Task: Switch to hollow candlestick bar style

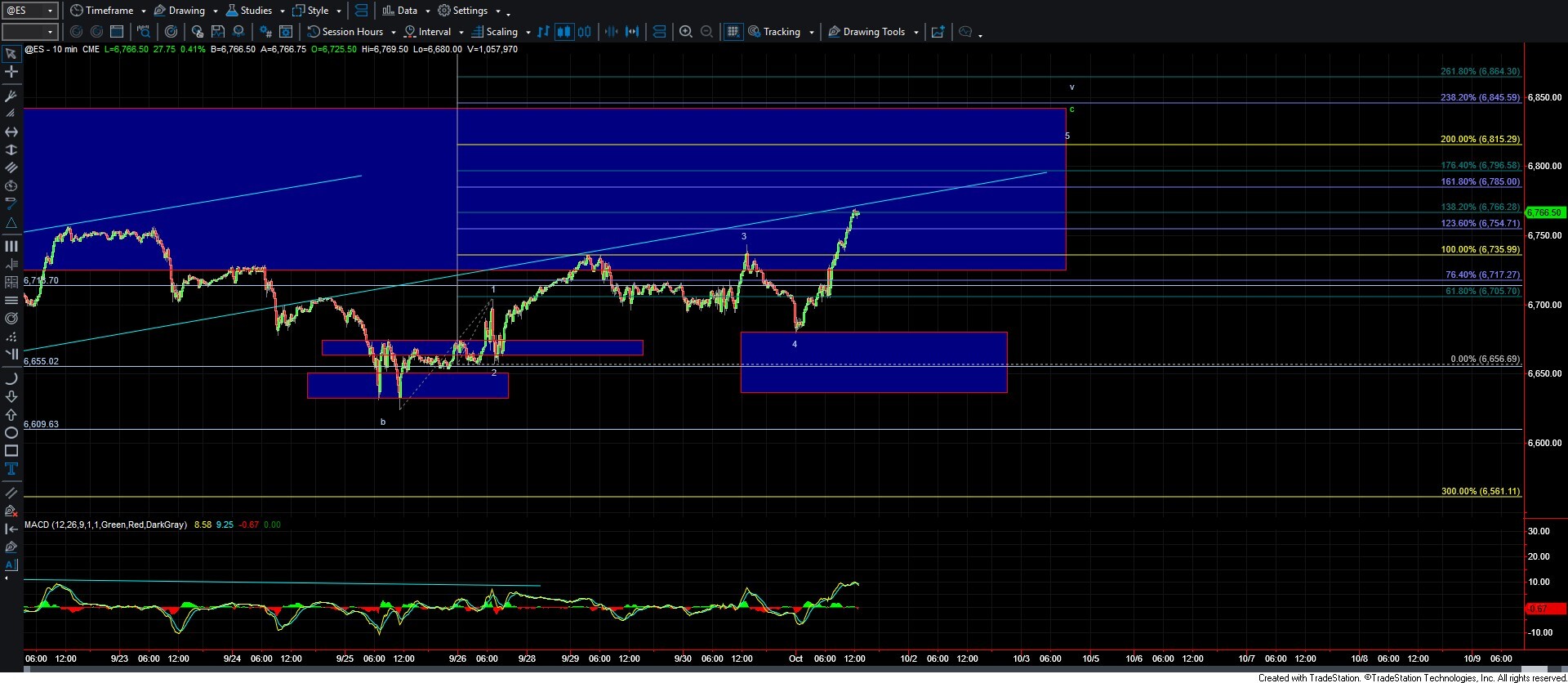Action: (x=585, y=32)
